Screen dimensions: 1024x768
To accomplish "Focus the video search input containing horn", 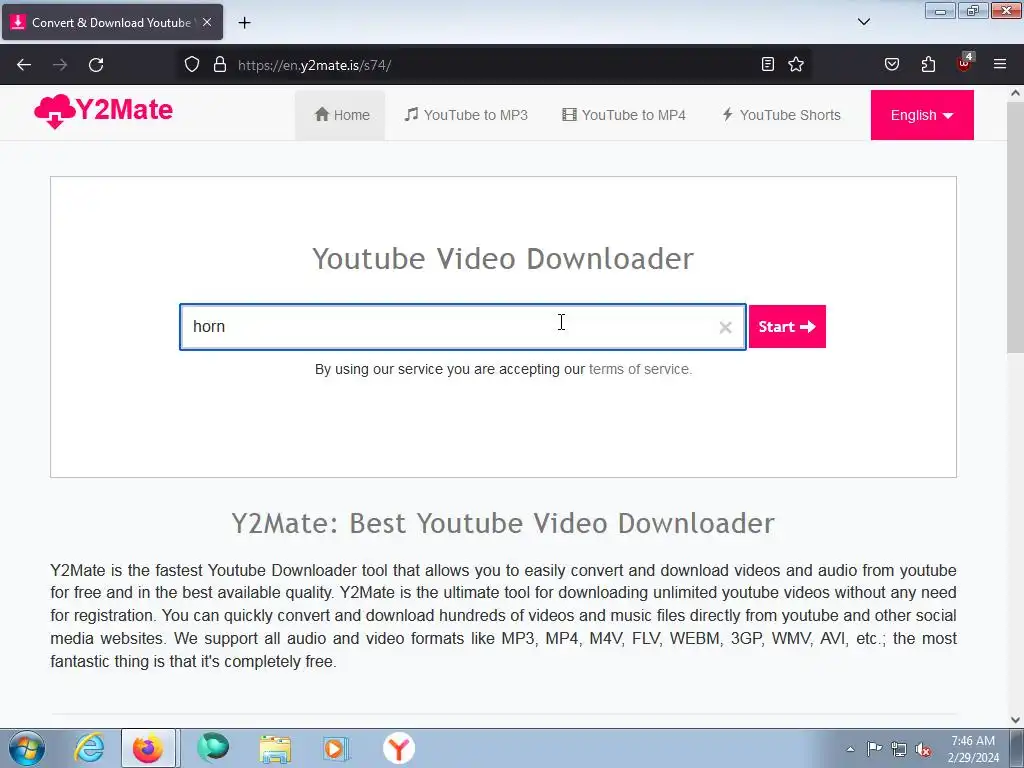I will pos(463,327).
